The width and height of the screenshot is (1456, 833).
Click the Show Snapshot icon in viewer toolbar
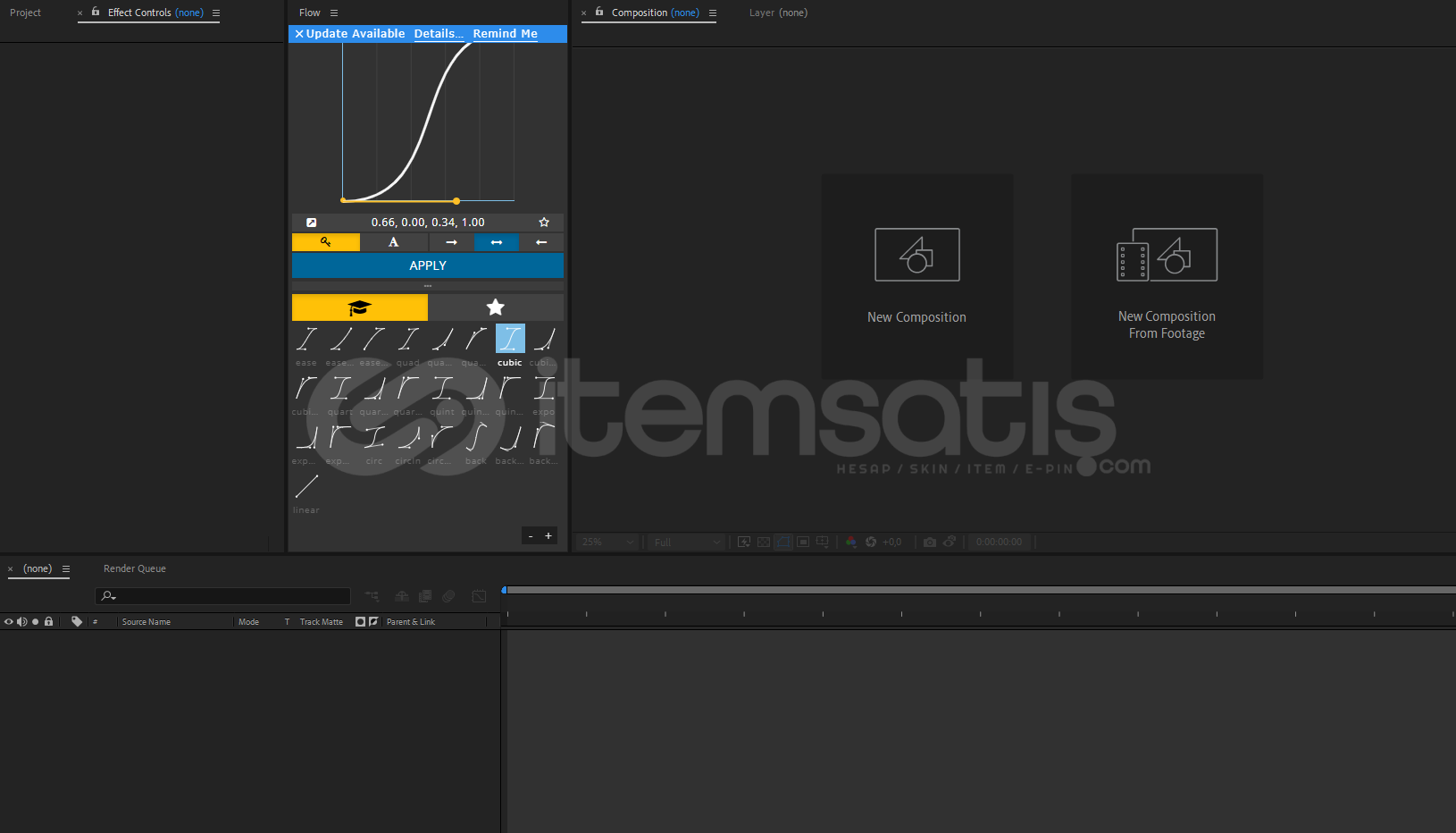click(x=950, y=542)
